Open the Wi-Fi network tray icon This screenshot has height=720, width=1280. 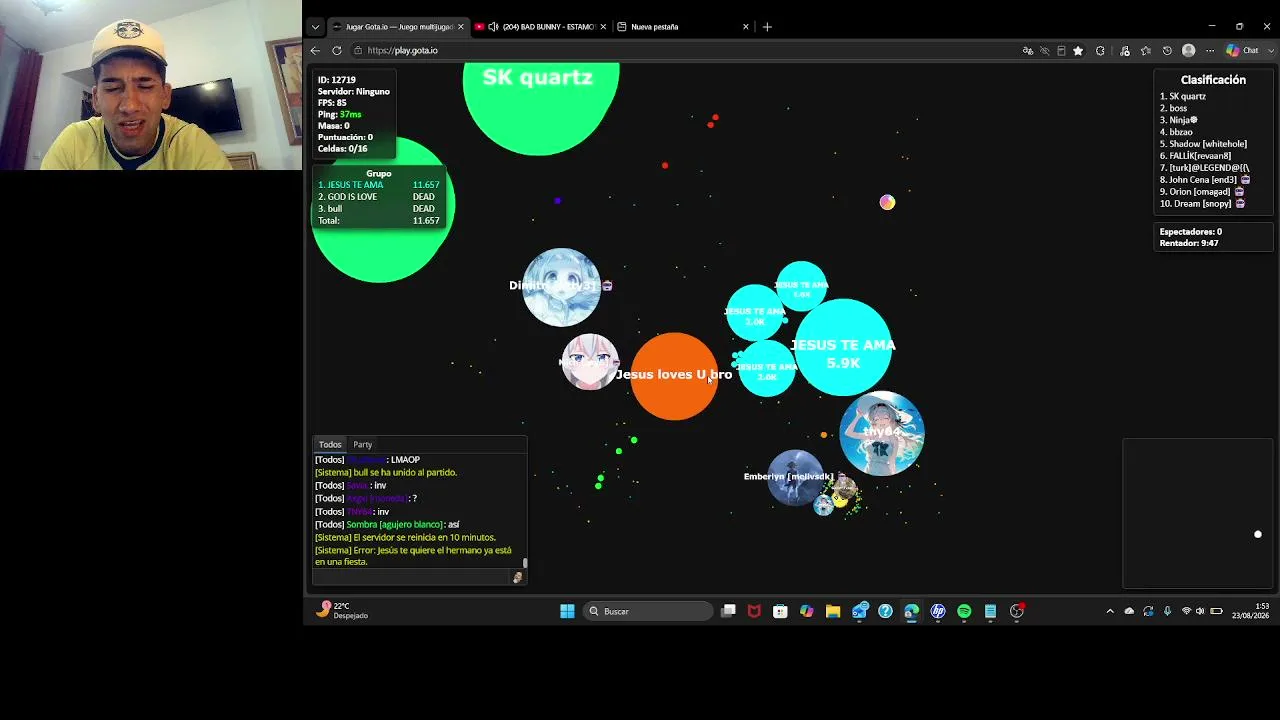click(1186, 611)
